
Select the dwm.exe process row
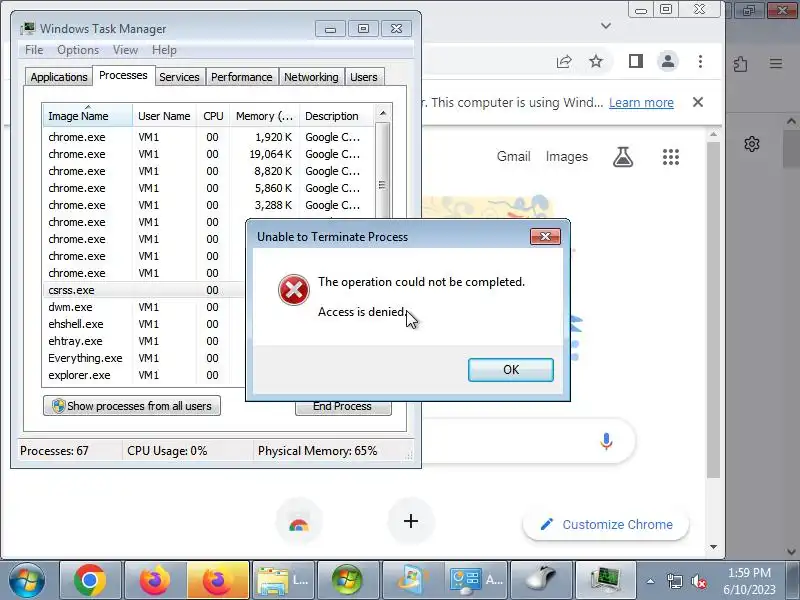(144, 307)
